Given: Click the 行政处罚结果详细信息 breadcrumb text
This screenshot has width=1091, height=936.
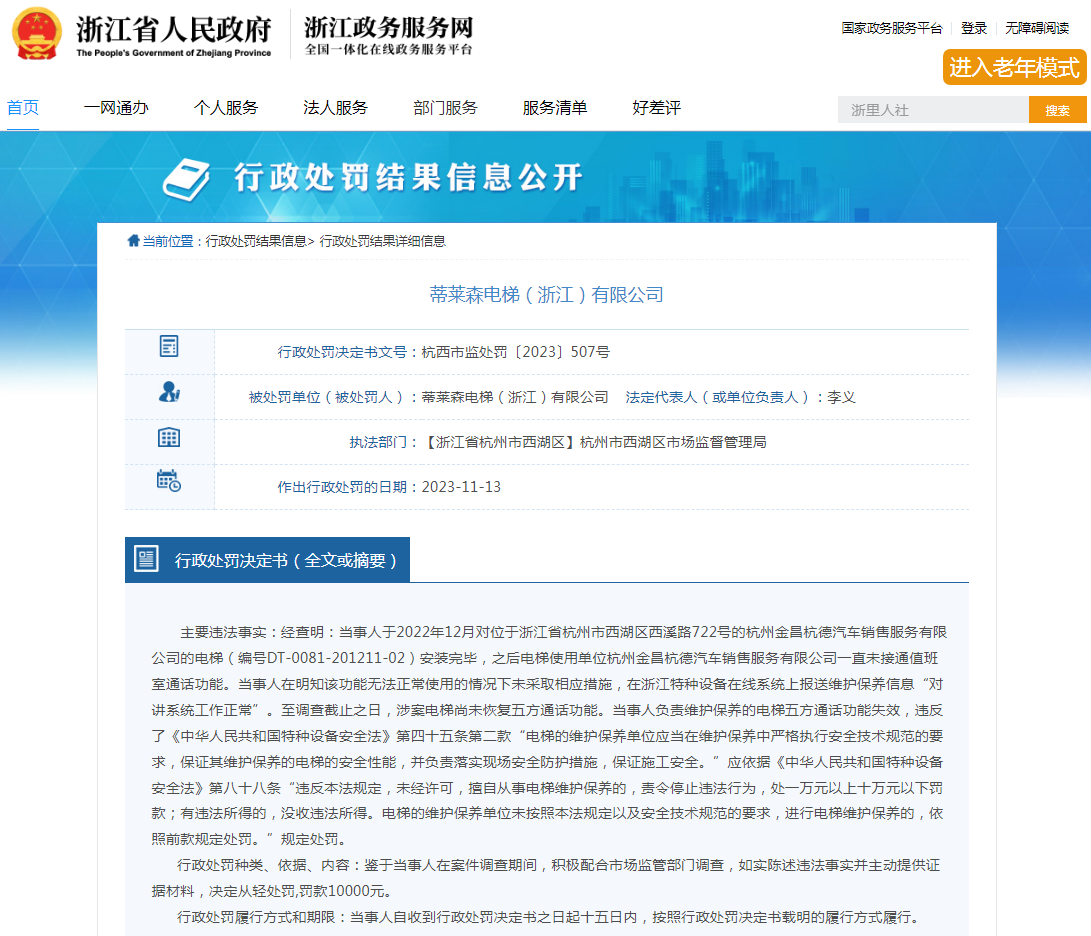Looking at the screenshot, I should click(382, 241).
